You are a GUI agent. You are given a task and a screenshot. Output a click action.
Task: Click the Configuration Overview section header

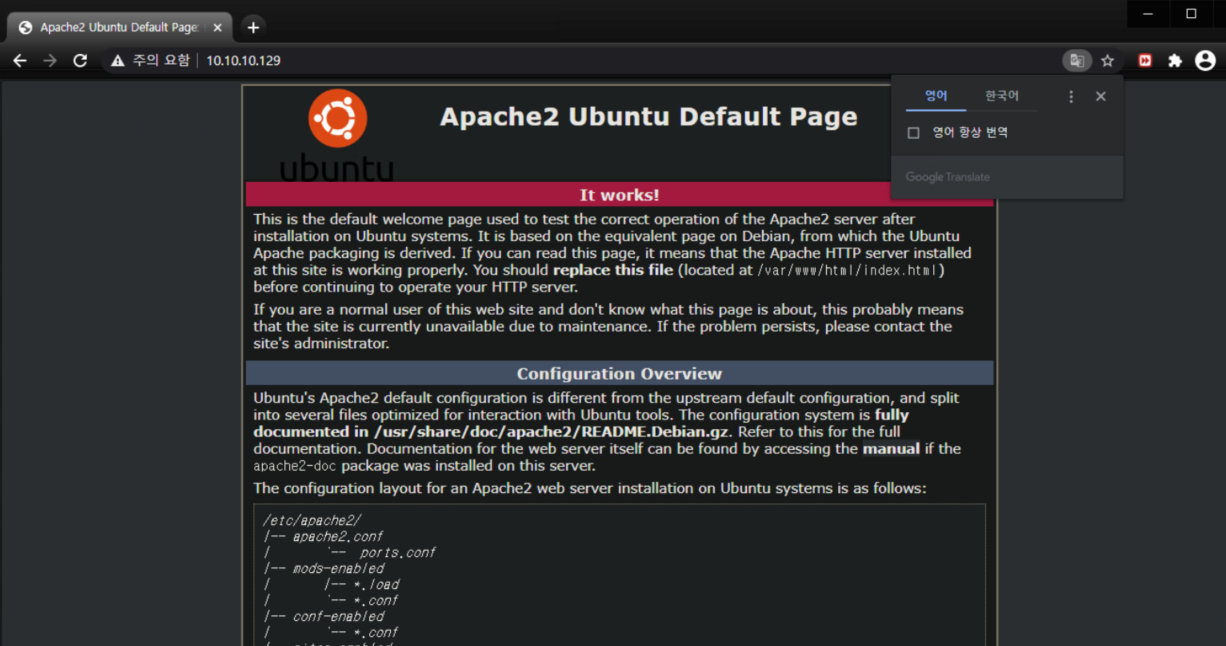coord(620,374)
